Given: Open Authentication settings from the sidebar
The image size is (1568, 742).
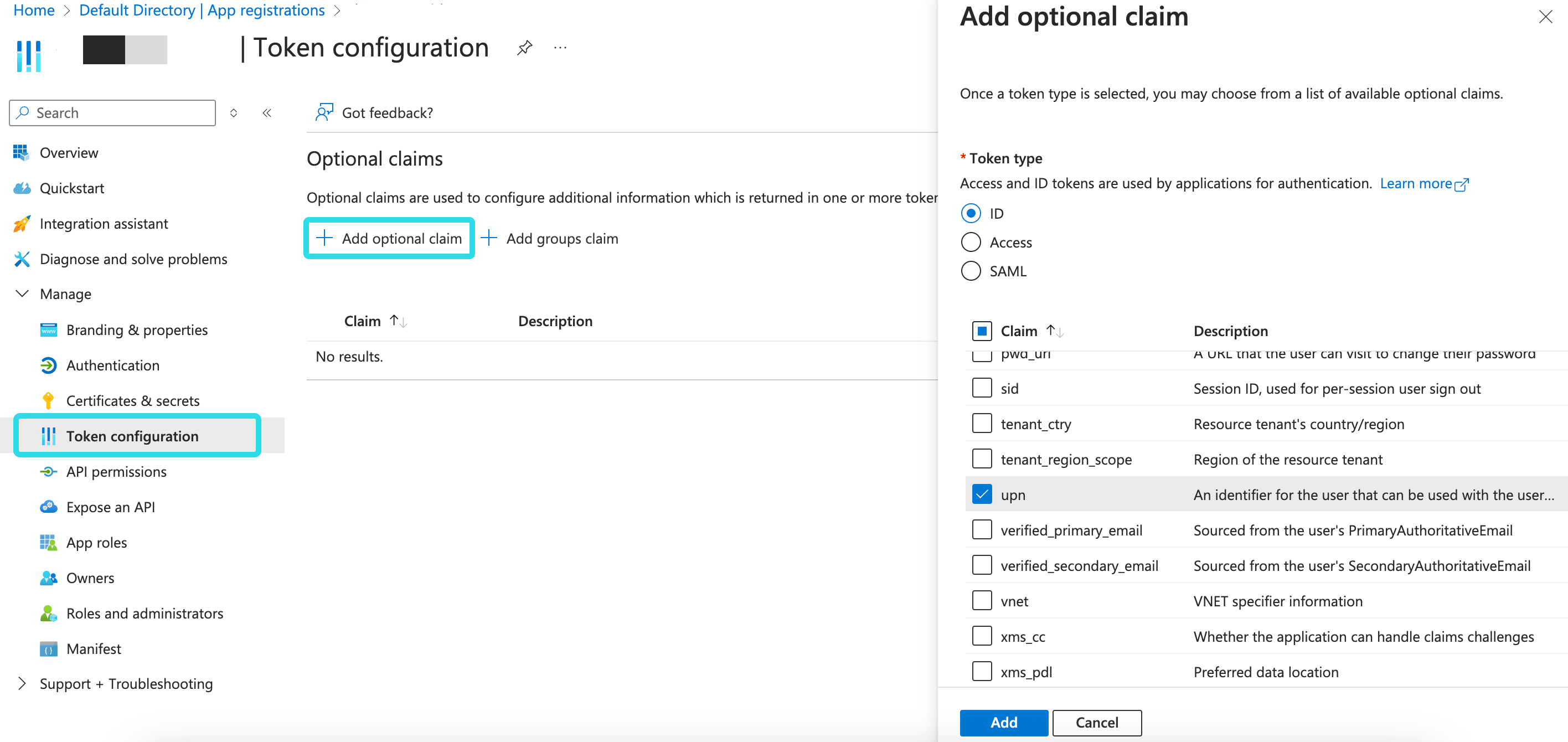Looking at the screenshot, I should pyautogui.click(x=113, y=365).
